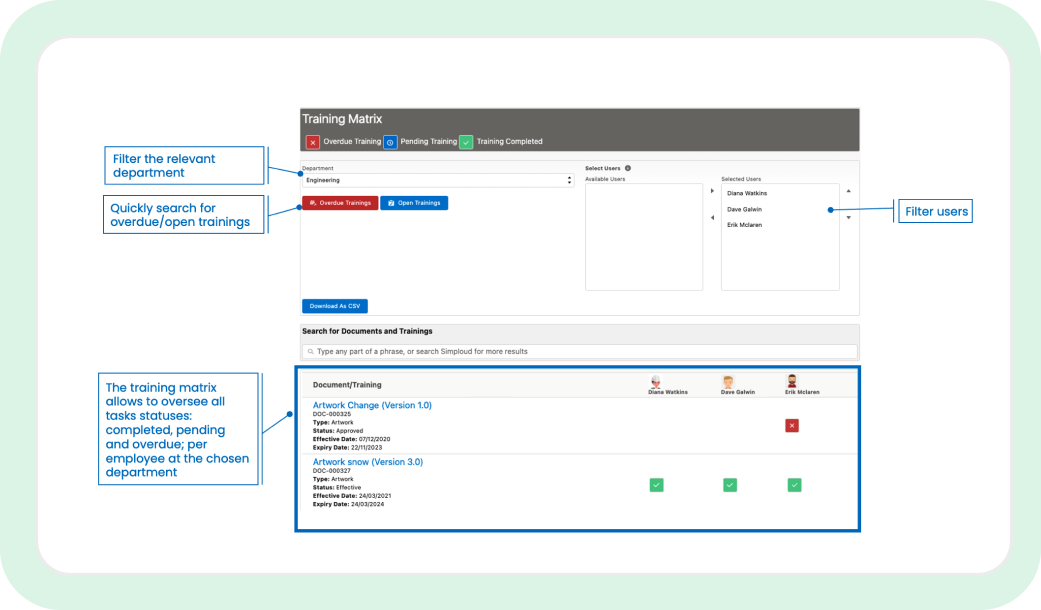The image size is (1041, 610).
Task: Click Dave Galwin's completed check for Artwork snow
Action: click(x=730, y=485)
